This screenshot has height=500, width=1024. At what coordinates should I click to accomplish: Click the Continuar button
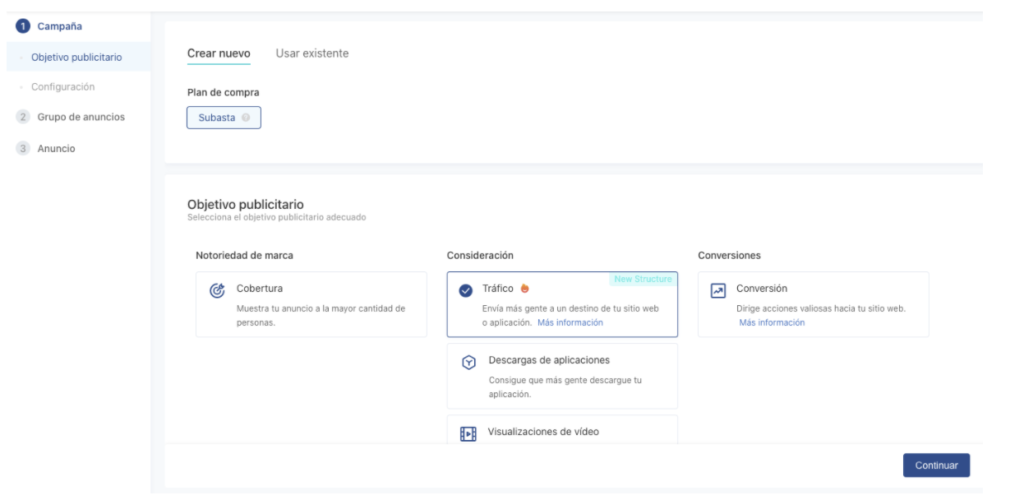click(936, 465)
